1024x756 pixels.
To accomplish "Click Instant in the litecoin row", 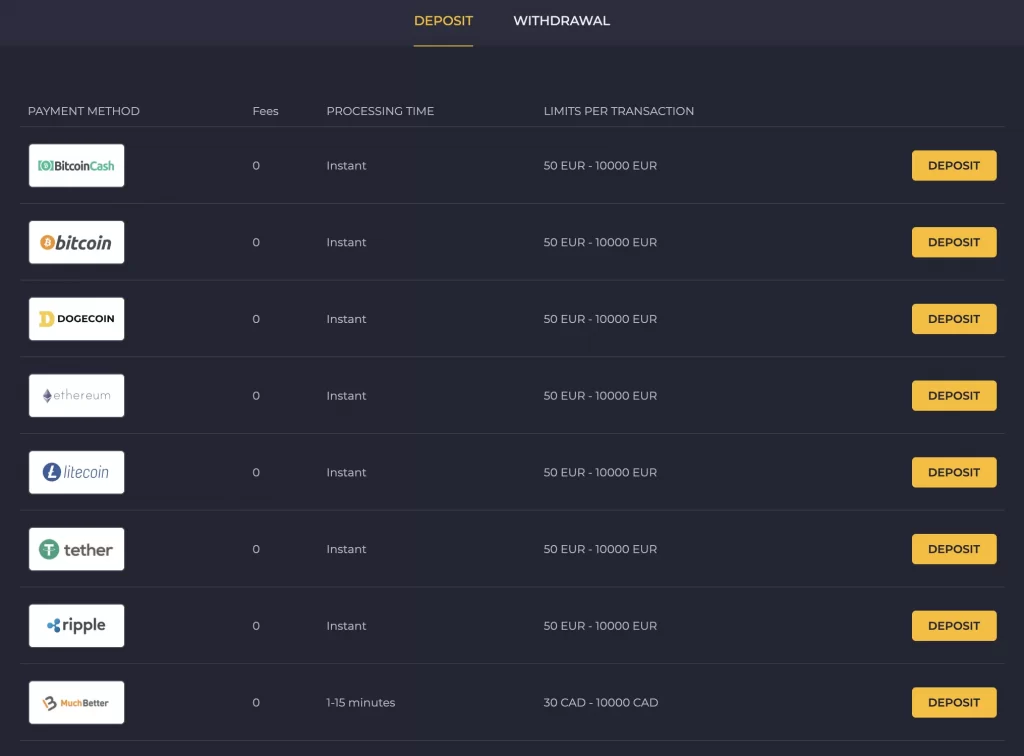I will click(346, 472).
